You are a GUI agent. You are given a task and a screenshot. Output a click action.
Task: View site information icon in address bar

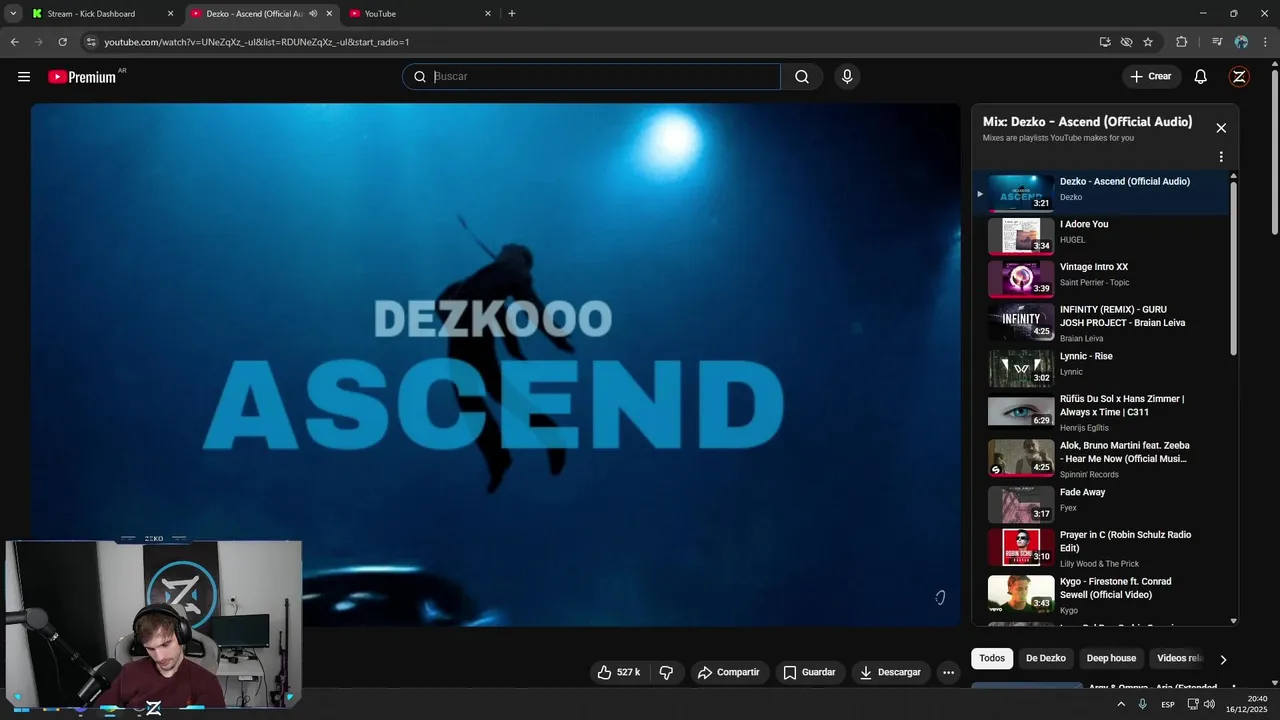(91, 42)
